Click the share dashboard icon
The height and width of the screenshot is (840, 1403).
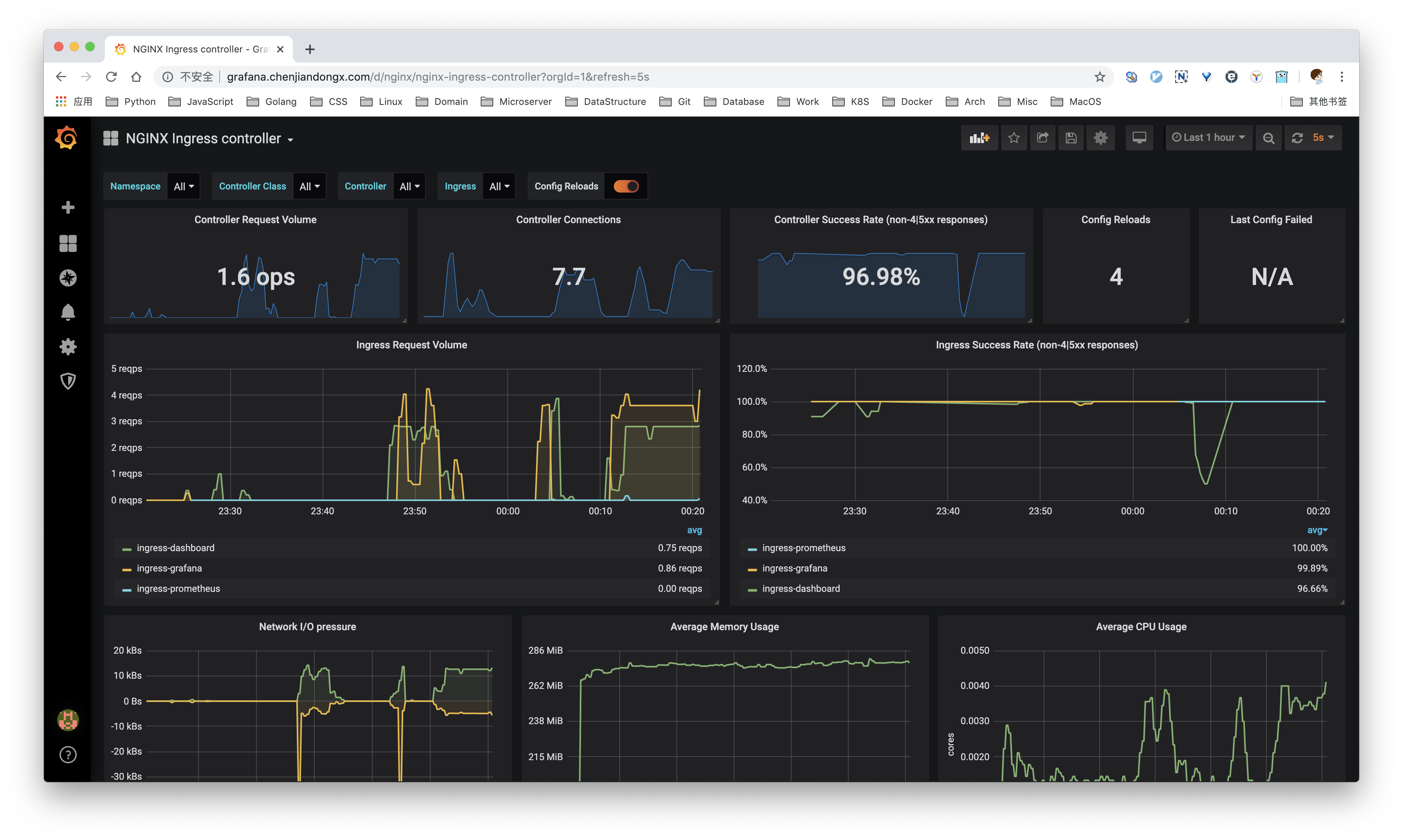pyautogui.click(x=1042, y=137)
